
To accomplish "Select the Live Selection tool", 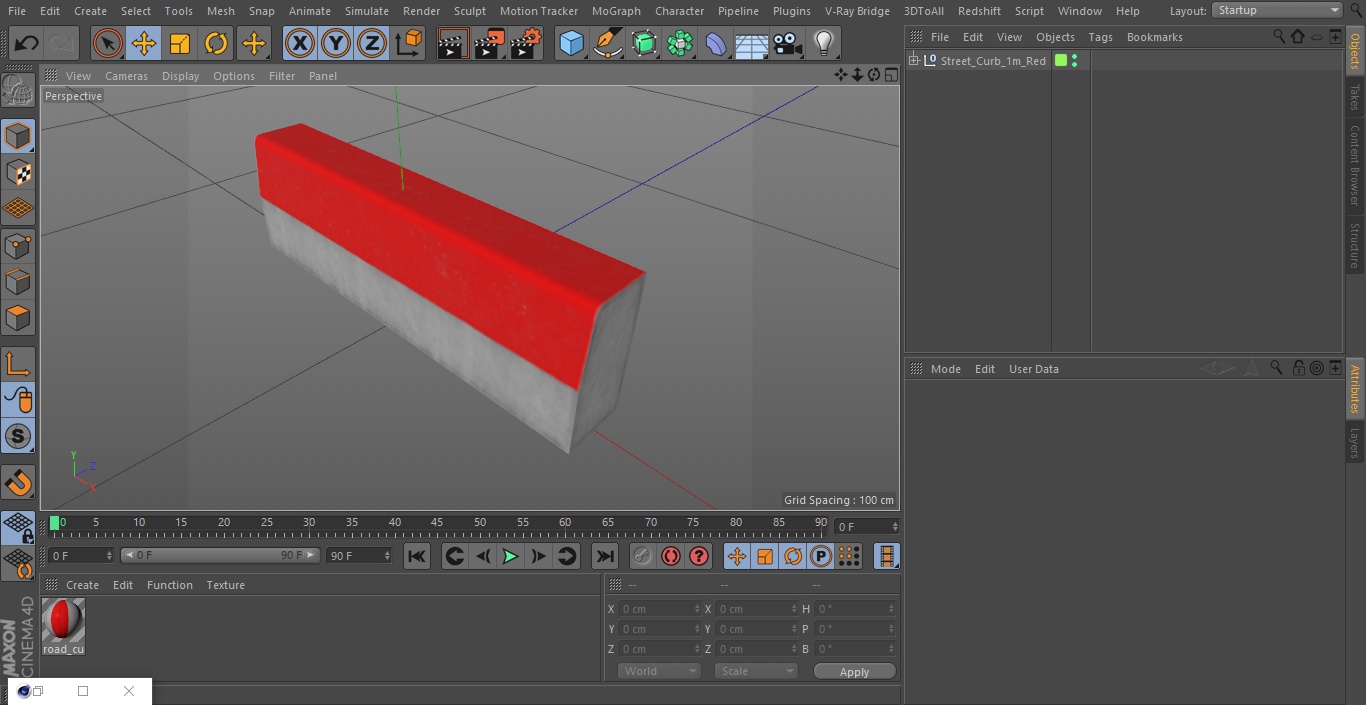I will click(108, 44).
